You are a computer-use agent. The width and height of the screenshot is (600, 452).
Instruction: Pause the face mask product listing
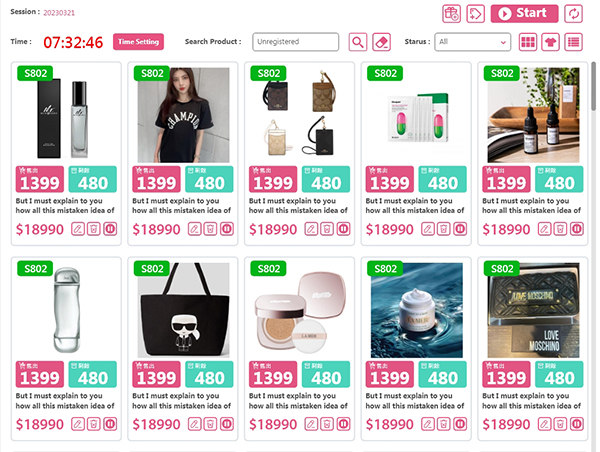tap(460, 229)
